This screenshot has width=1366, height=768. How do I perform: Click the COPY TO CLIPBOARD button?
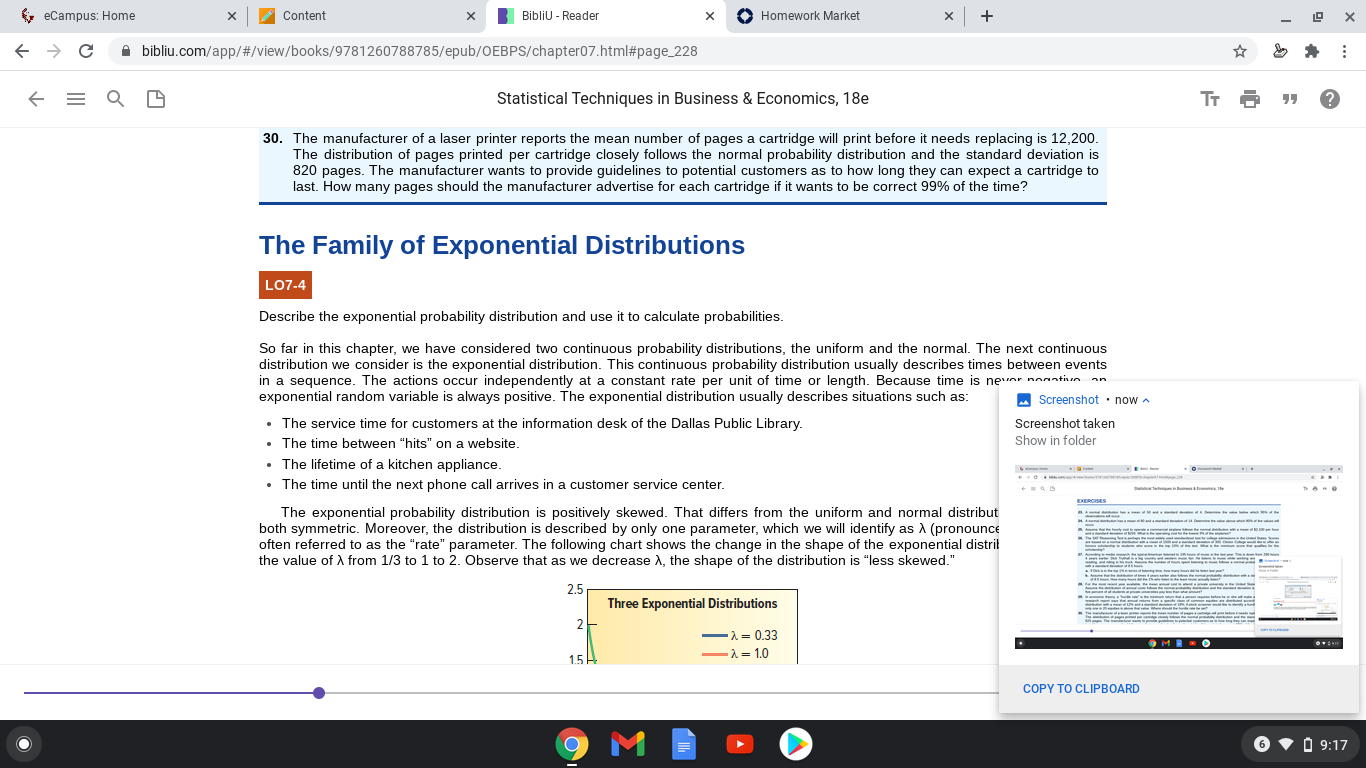(x=1081, y=689)
